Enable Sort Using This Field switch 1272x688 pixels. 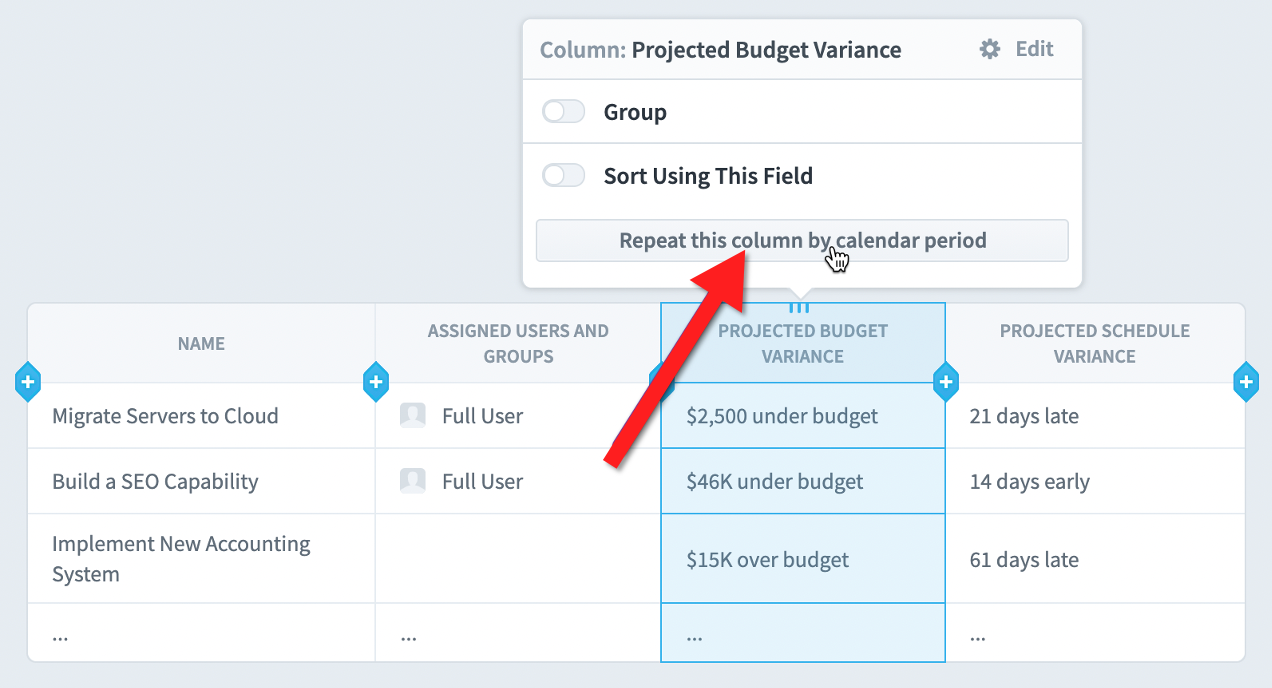[x=563, y=176]
